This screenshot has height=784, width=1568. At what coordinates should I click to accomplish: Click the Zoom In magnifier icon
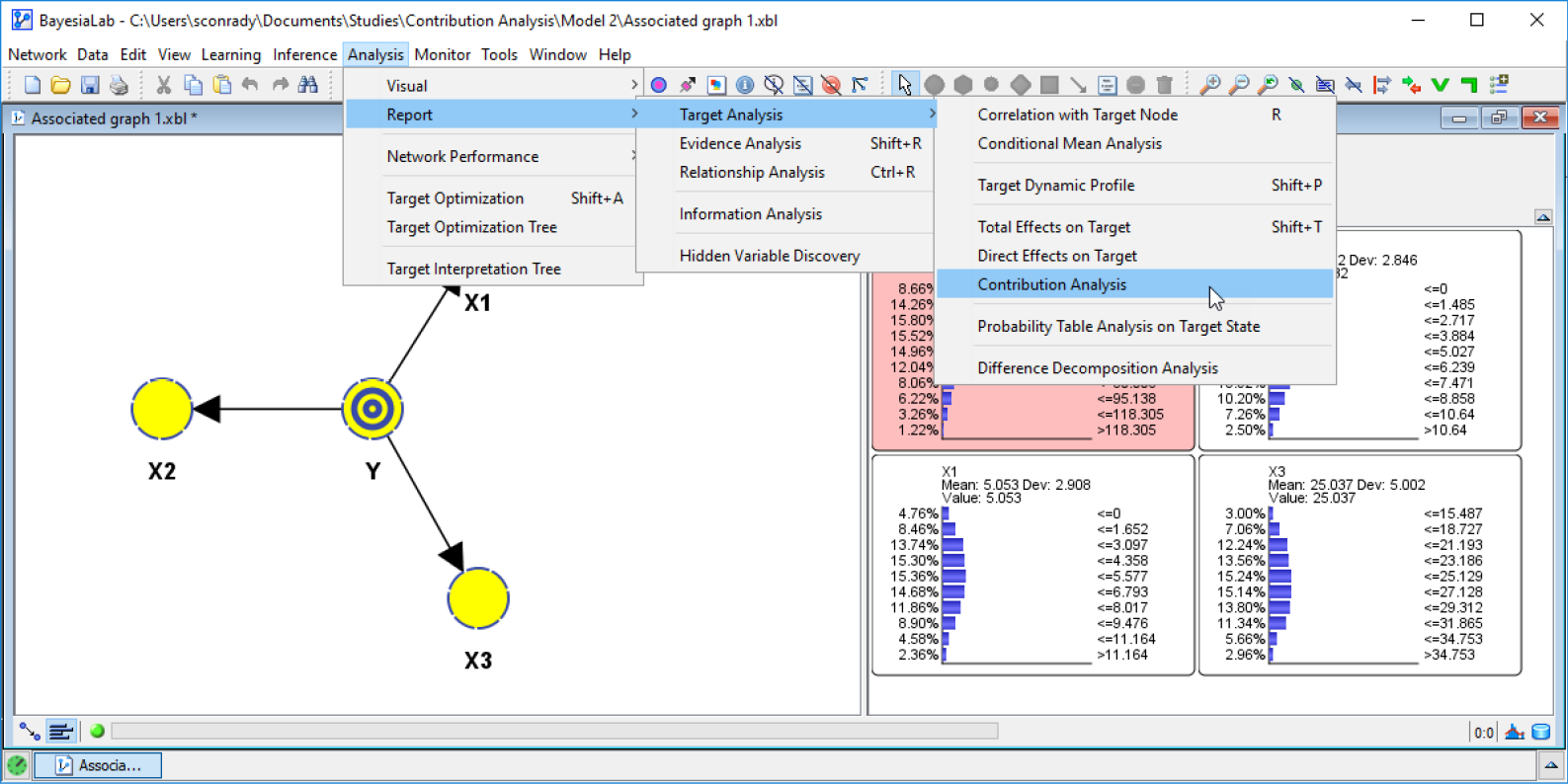1209,85
